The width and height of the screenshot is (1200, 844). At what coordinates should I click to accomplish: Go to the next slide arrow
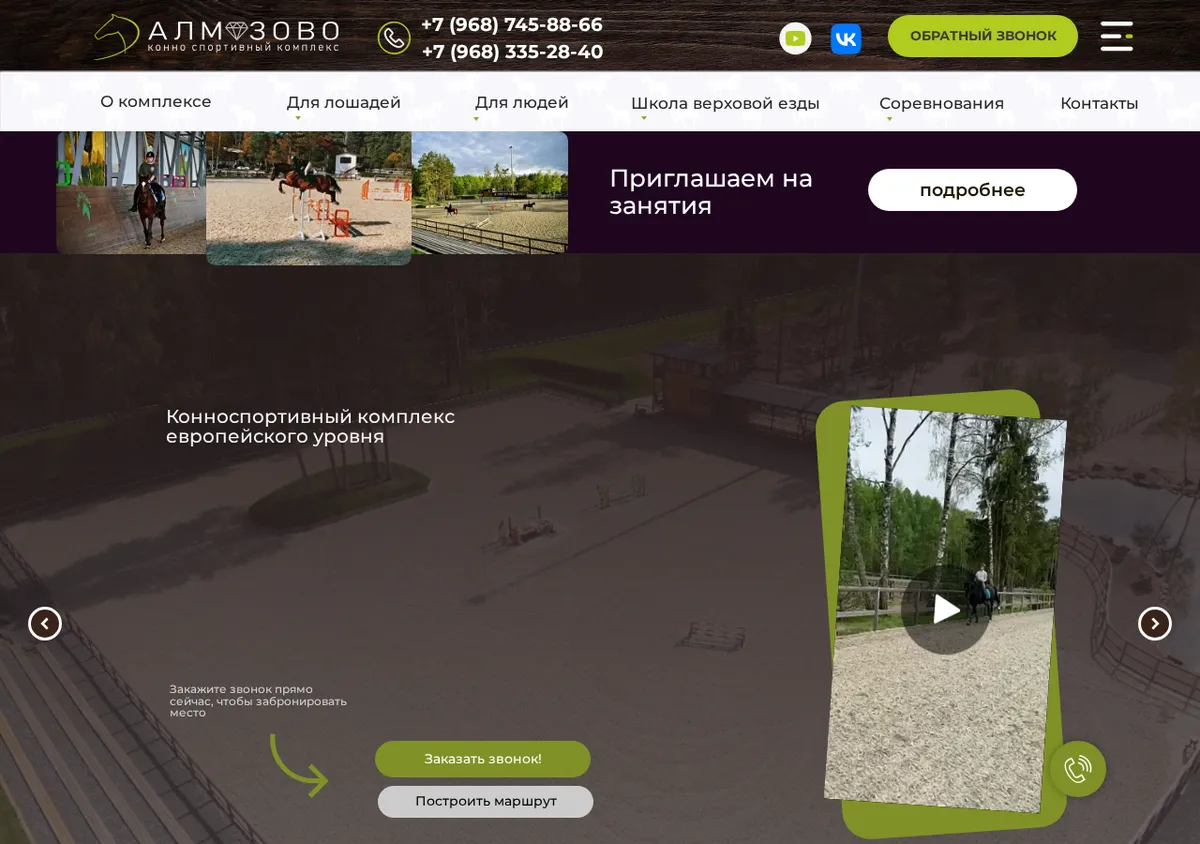coord(1155,624)
